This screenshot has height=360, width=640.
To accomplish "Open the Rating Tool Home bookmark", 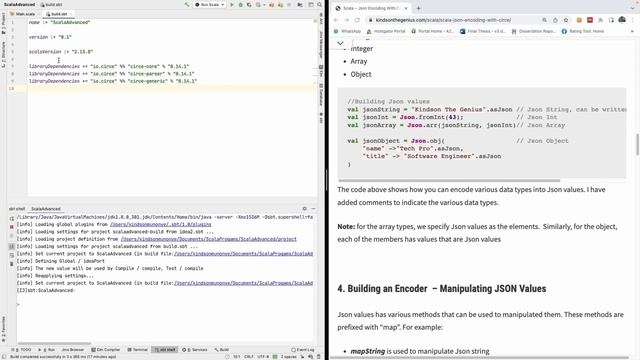I will pyautogui.click(x=583, y=31).
